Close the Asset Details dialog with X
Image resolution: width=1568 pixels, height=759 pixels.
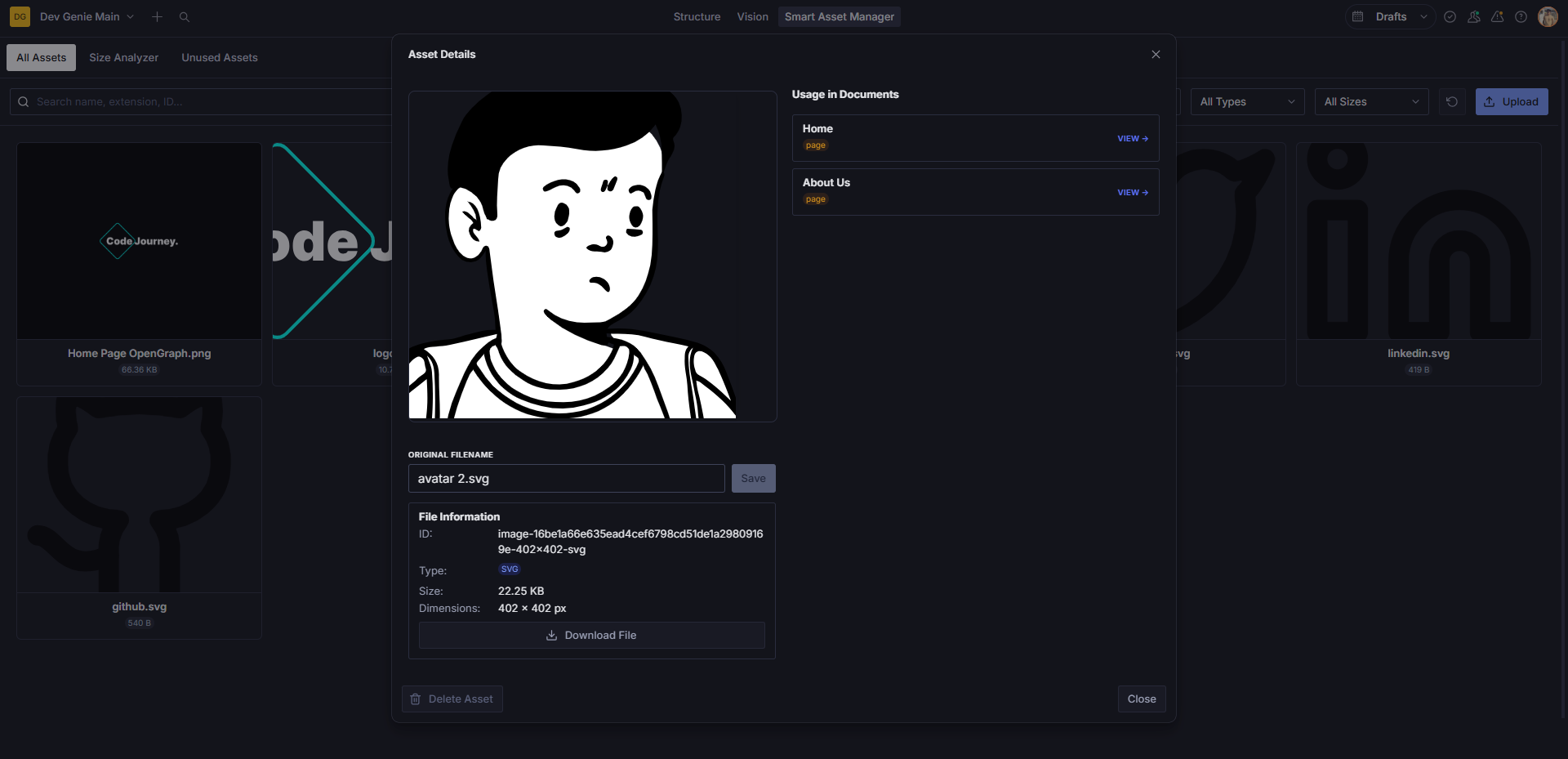pos(1156,54)
